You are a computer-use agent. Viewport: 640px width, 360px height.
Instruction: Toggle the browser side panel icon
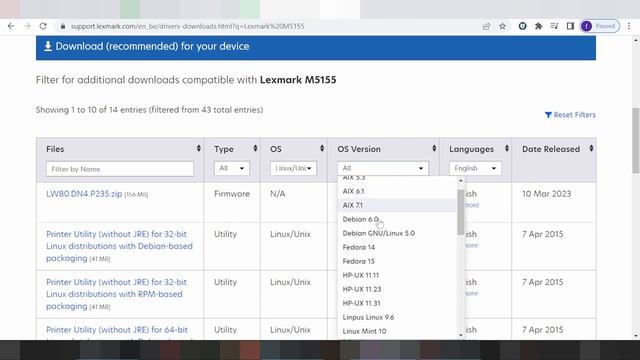point(570,26)
